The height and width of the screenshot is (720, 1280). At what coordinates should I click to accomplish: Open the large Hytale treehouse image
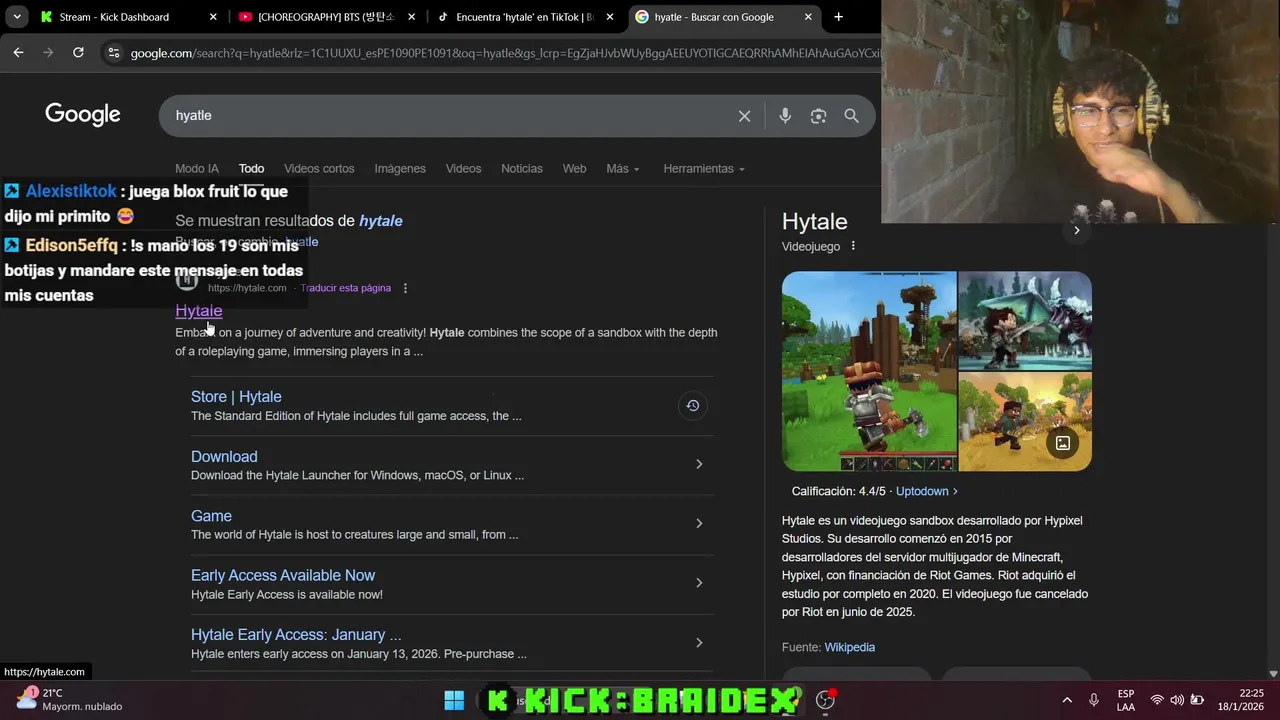[869, 371]
